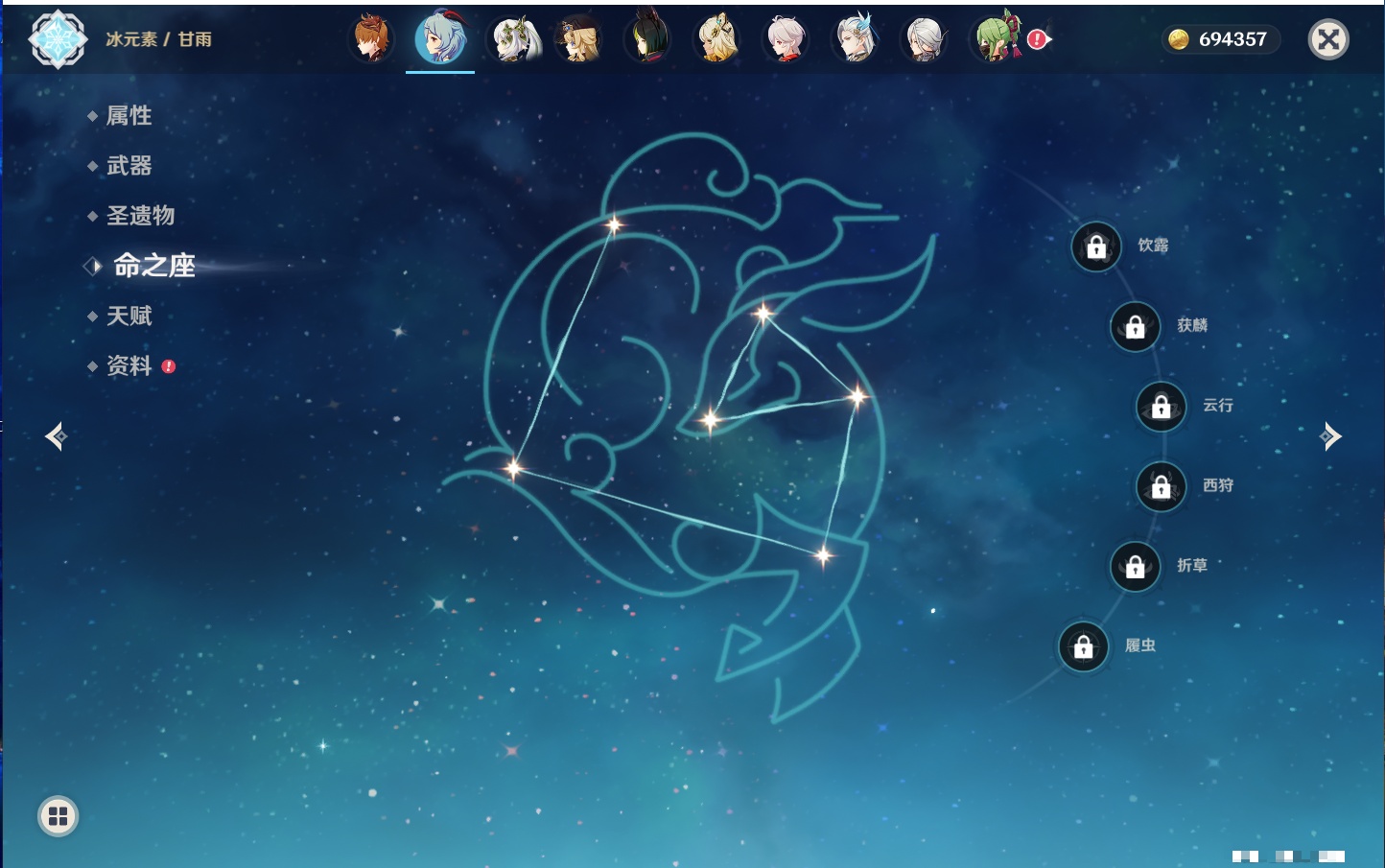This screenshot has width=1385, height=868.
Task: Select Tartaglia's avatar in the party bar
Action: point(371,39)
